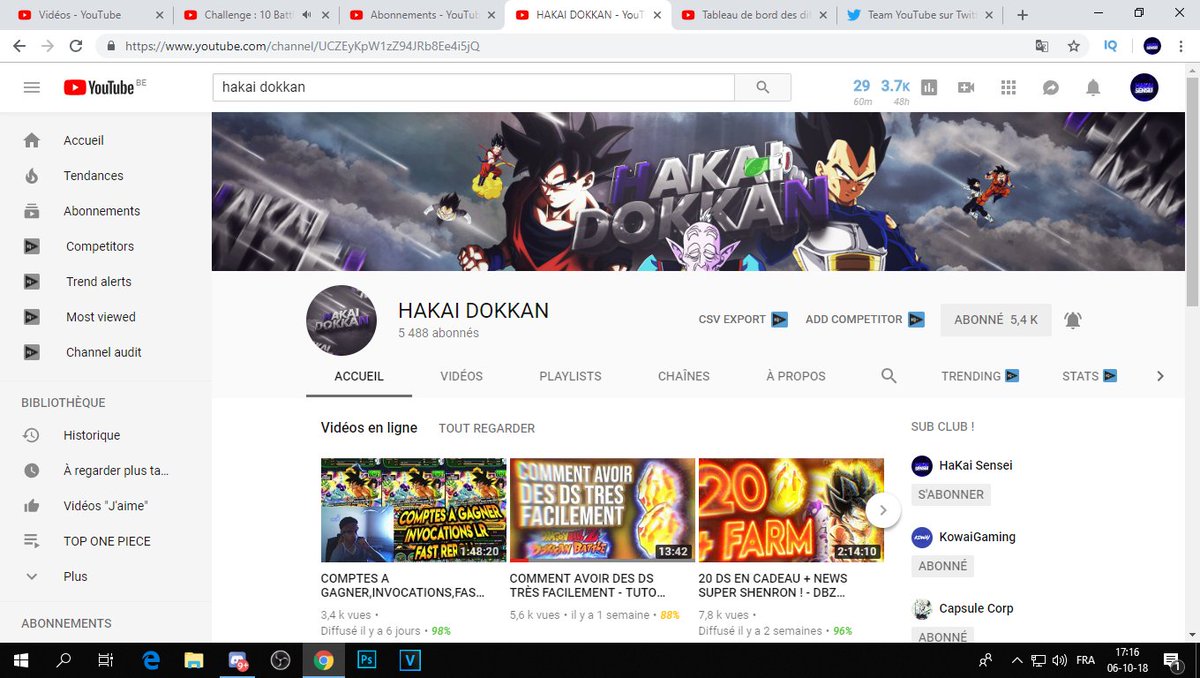Image resolution: width=1200 pixels, height=678 pixels.
Task: Open the notifications bell in header
Action: point(1093,88)
